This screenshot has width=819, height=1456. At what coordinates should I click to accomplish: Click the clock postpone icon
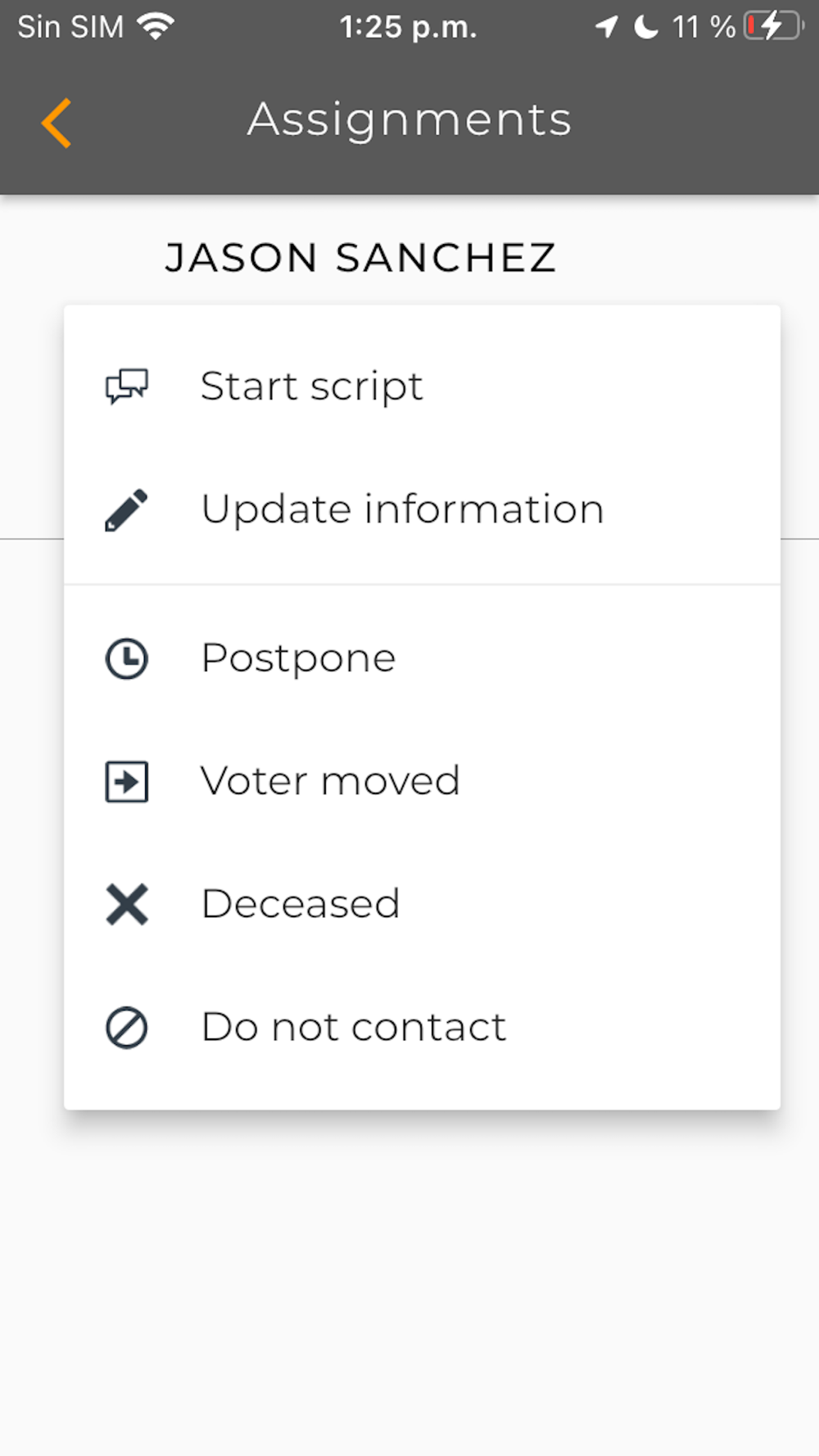coord(127,658)
